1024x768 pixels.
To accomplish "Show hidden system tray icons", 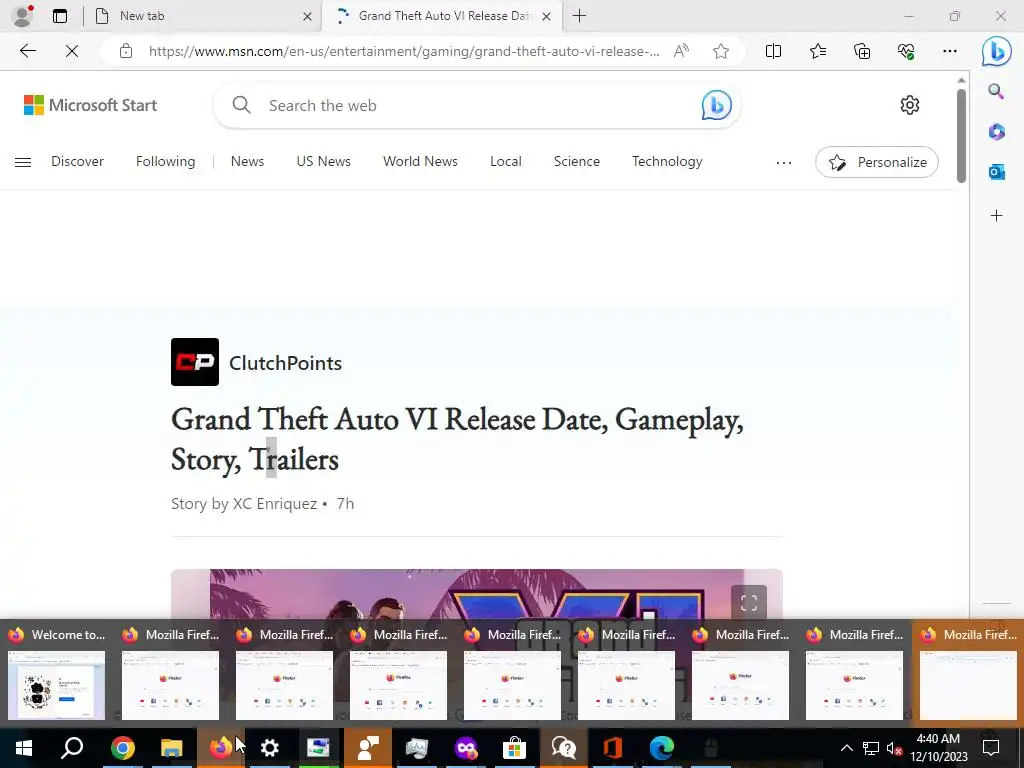I will click(x=846, y=748).
